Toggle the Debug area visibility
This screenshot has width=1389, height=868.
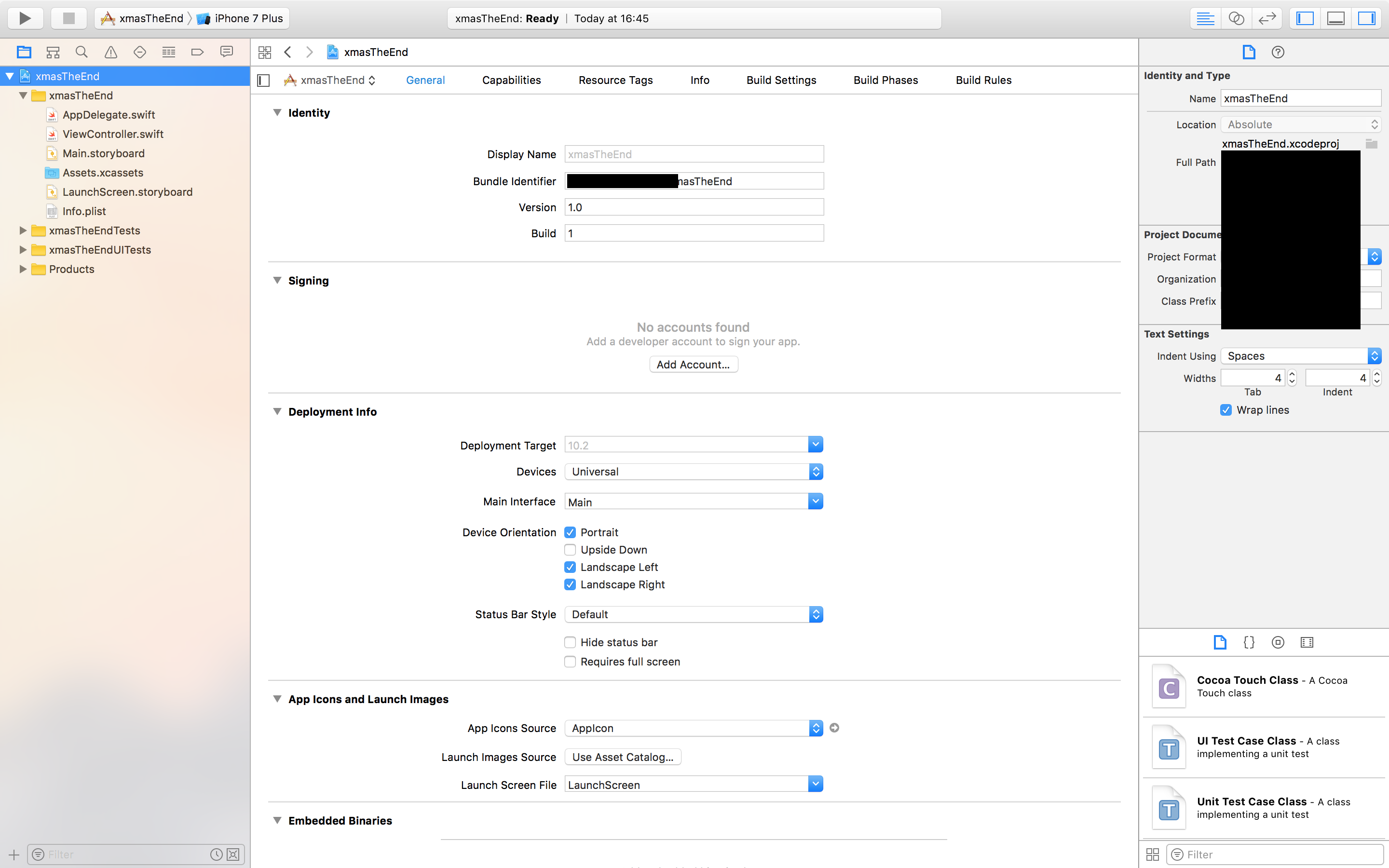click(x=1335, y=18)
